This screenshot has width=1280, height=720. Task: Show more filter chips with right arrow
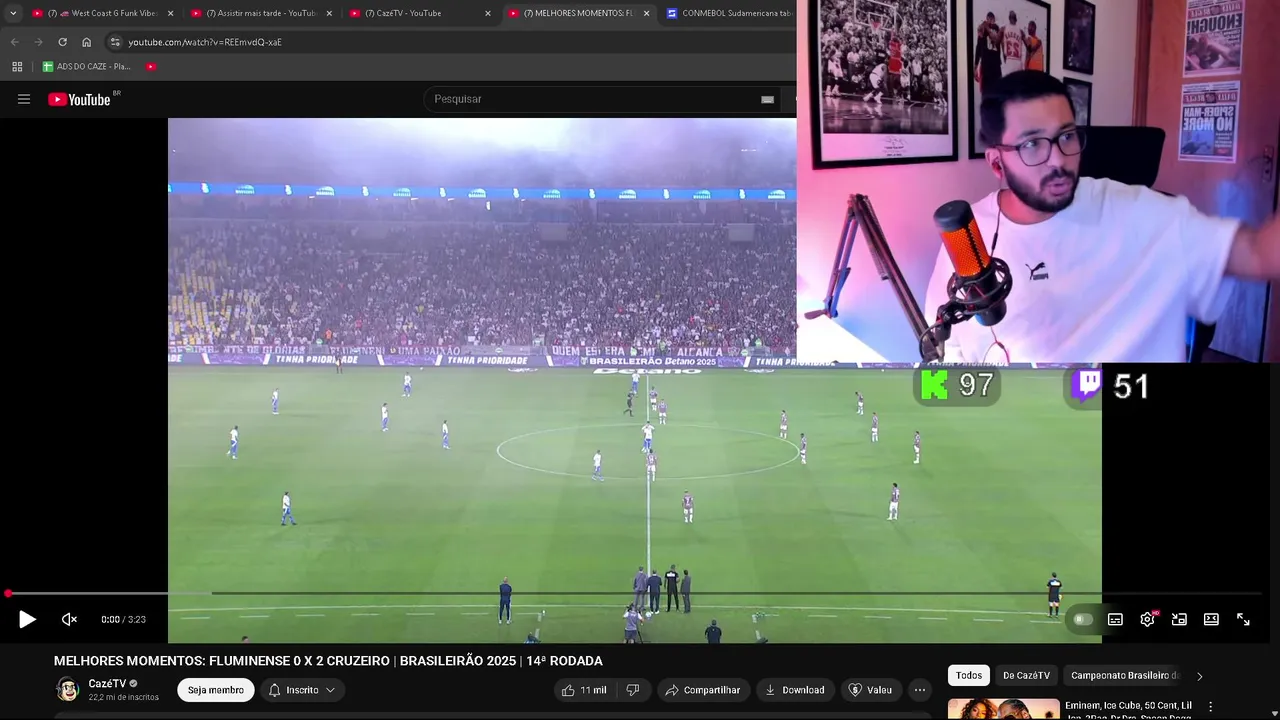click(1199, 676)
